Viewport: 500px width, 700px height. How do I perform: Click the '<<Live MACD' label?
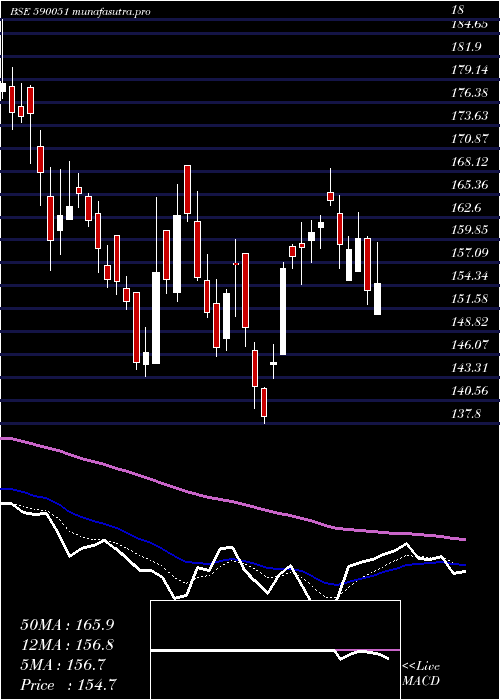tap(421, 674)
